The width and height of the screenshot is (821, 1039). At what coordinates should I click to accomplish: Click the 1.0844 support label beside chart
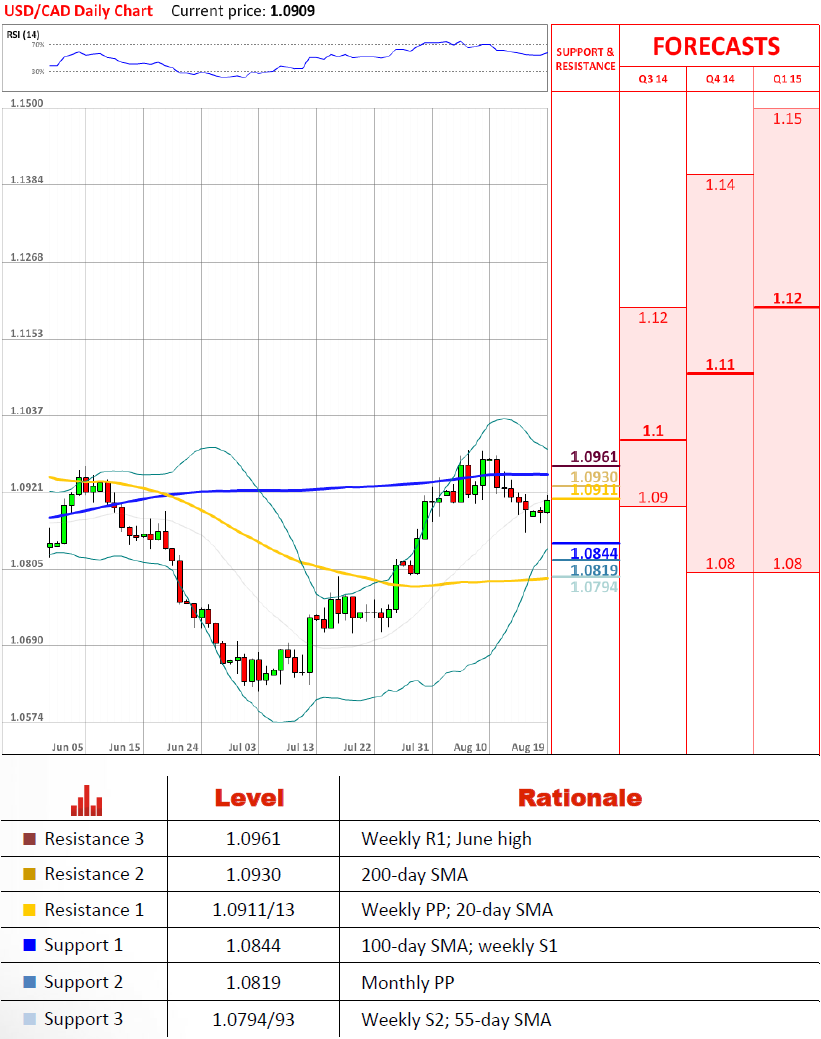pyautogui.click(x=594, y=553)
